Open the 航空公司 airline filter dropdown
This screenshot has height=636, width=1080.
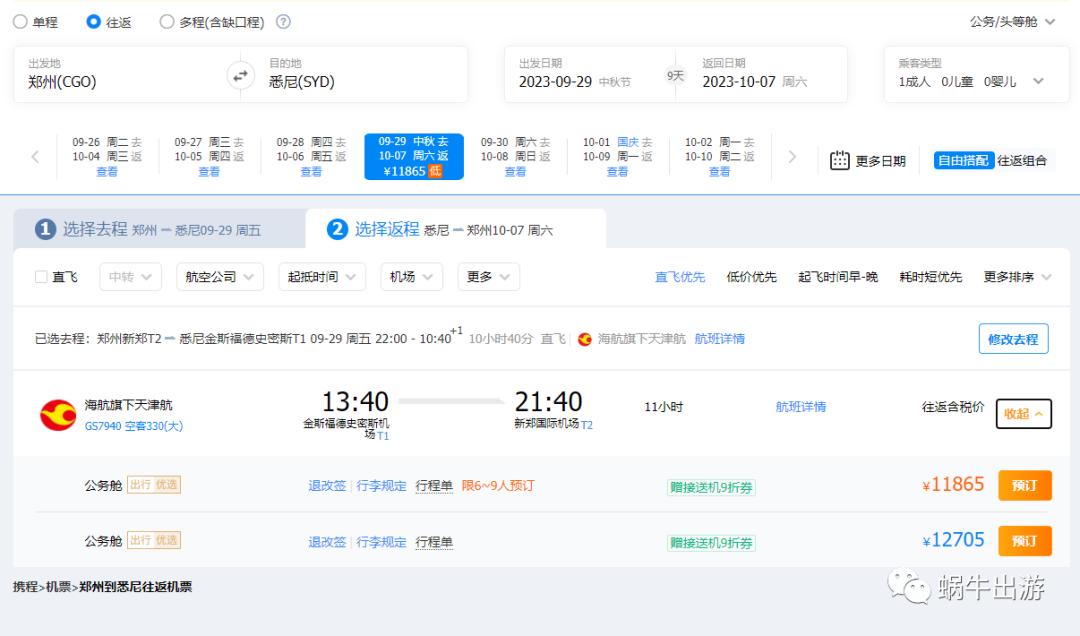tap(221, 277)
